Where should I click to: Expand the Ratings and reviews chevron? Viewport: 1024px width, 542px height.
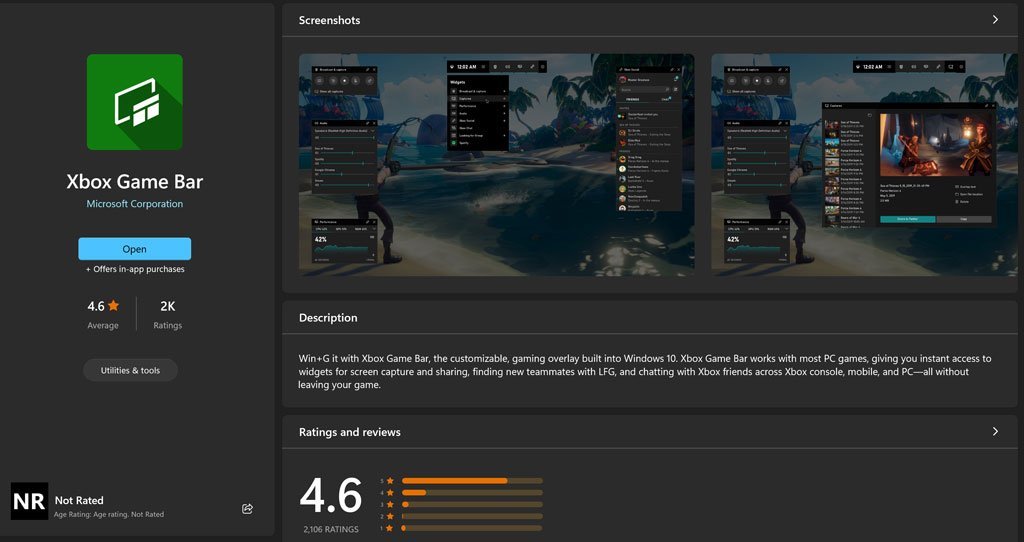coord(995,432)
